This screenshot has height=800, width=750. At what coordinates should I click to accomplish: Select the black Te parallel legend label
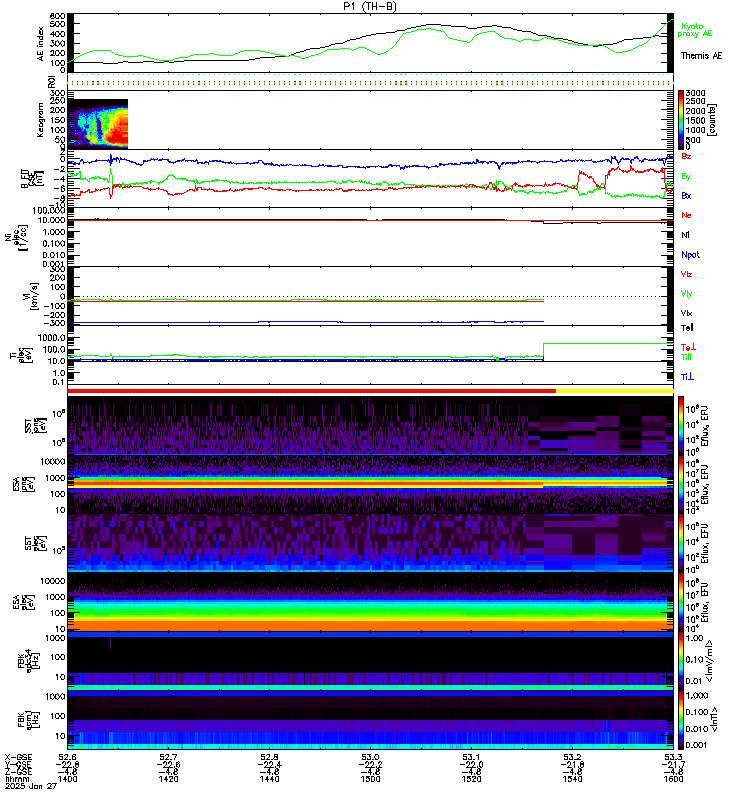click(x=687, y=328)
